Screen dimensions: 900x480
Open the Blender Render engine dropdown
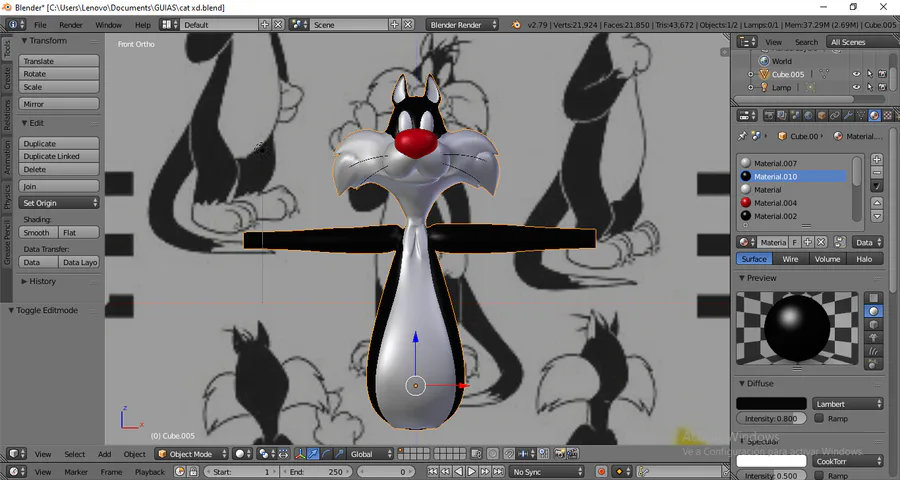click(462, 25)
